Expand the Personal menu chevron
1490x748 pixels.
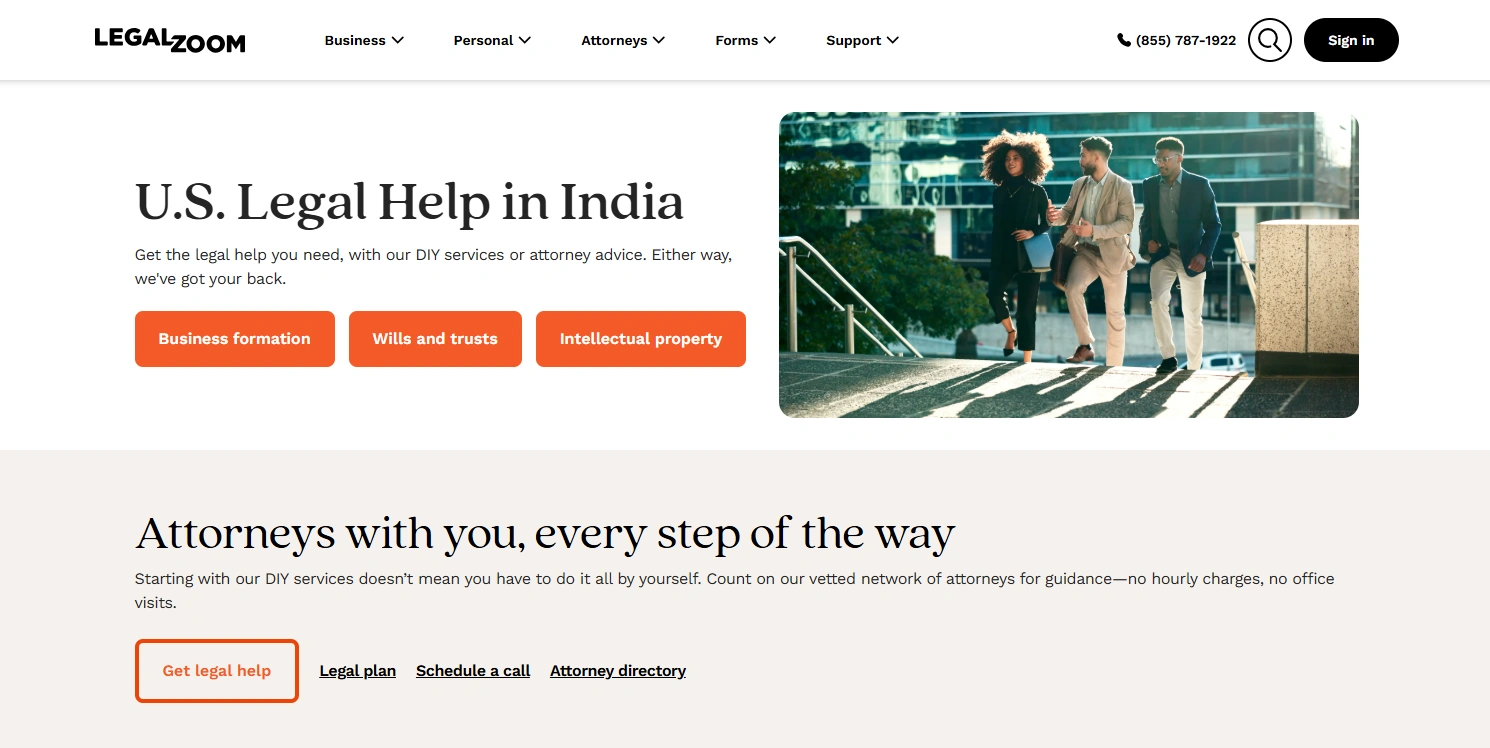pos(525,40)
